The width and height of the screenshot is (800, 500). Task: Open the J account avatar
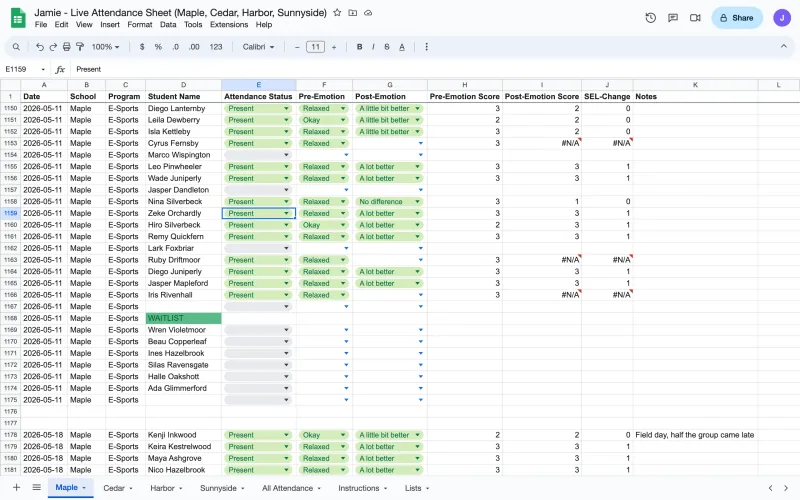tap(782, 18)
